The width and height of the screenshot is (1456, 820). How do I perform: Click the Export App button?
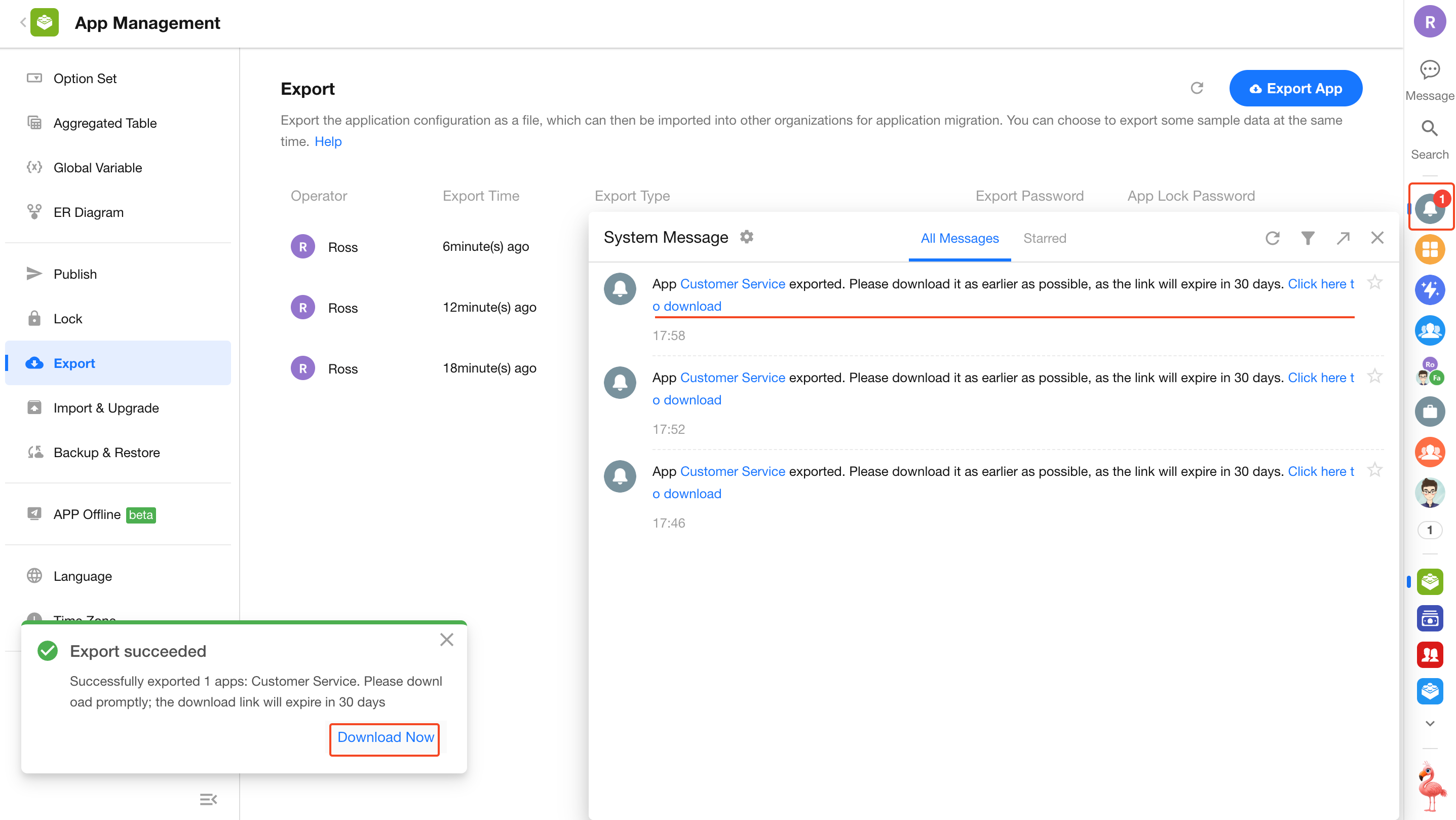coord(1295,88)
